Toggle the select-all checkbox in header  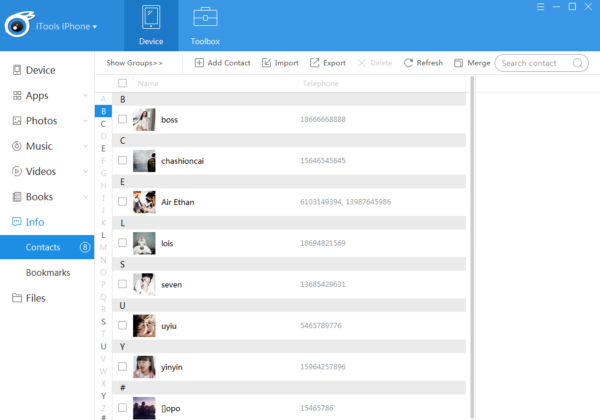[x=122, y=84]
